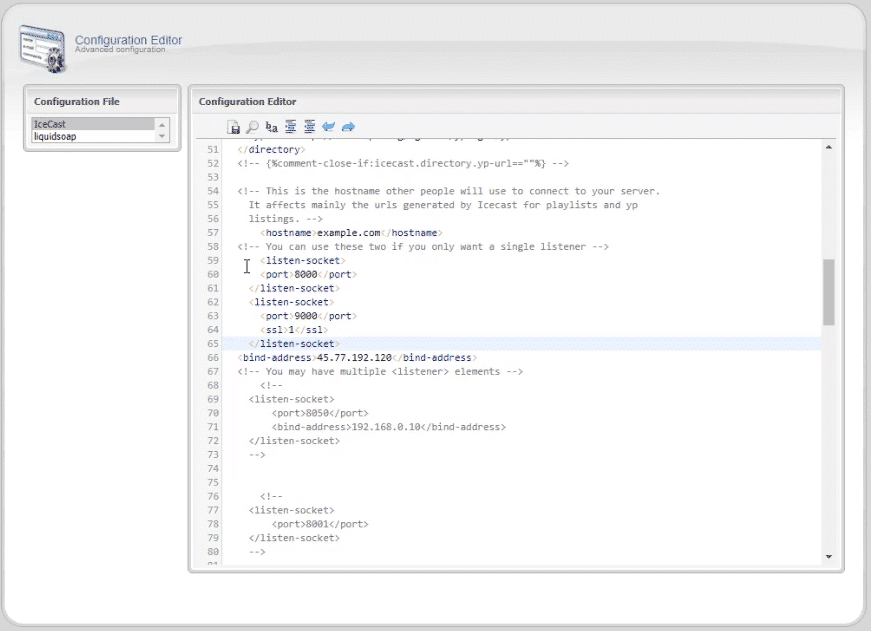Save the configuration file via the disk icon
871x631 pixels.
click(x=234, y=127)
